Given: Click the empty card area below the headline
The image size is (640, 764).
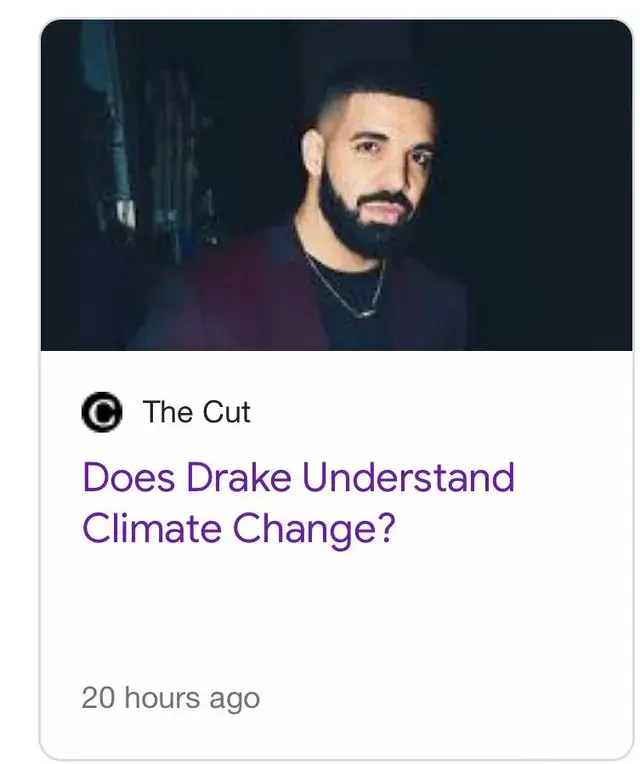Looking at the screenshot, I should [336, 616].
